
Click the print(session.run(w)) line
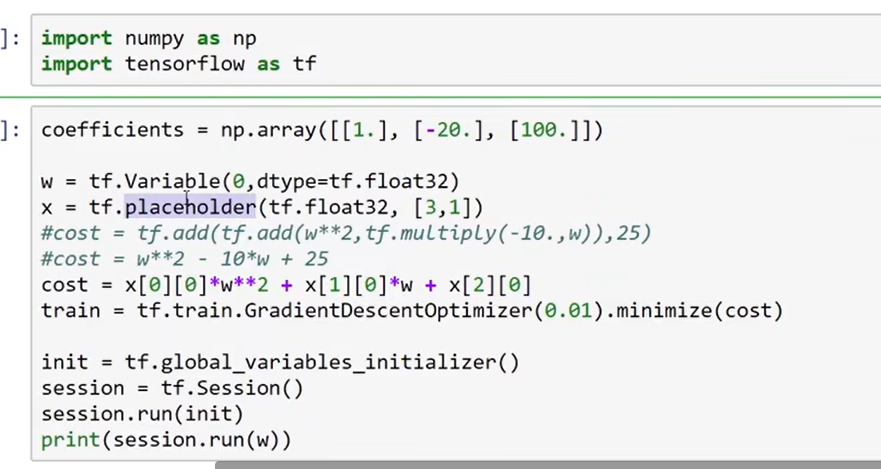(x=166, y=440)
